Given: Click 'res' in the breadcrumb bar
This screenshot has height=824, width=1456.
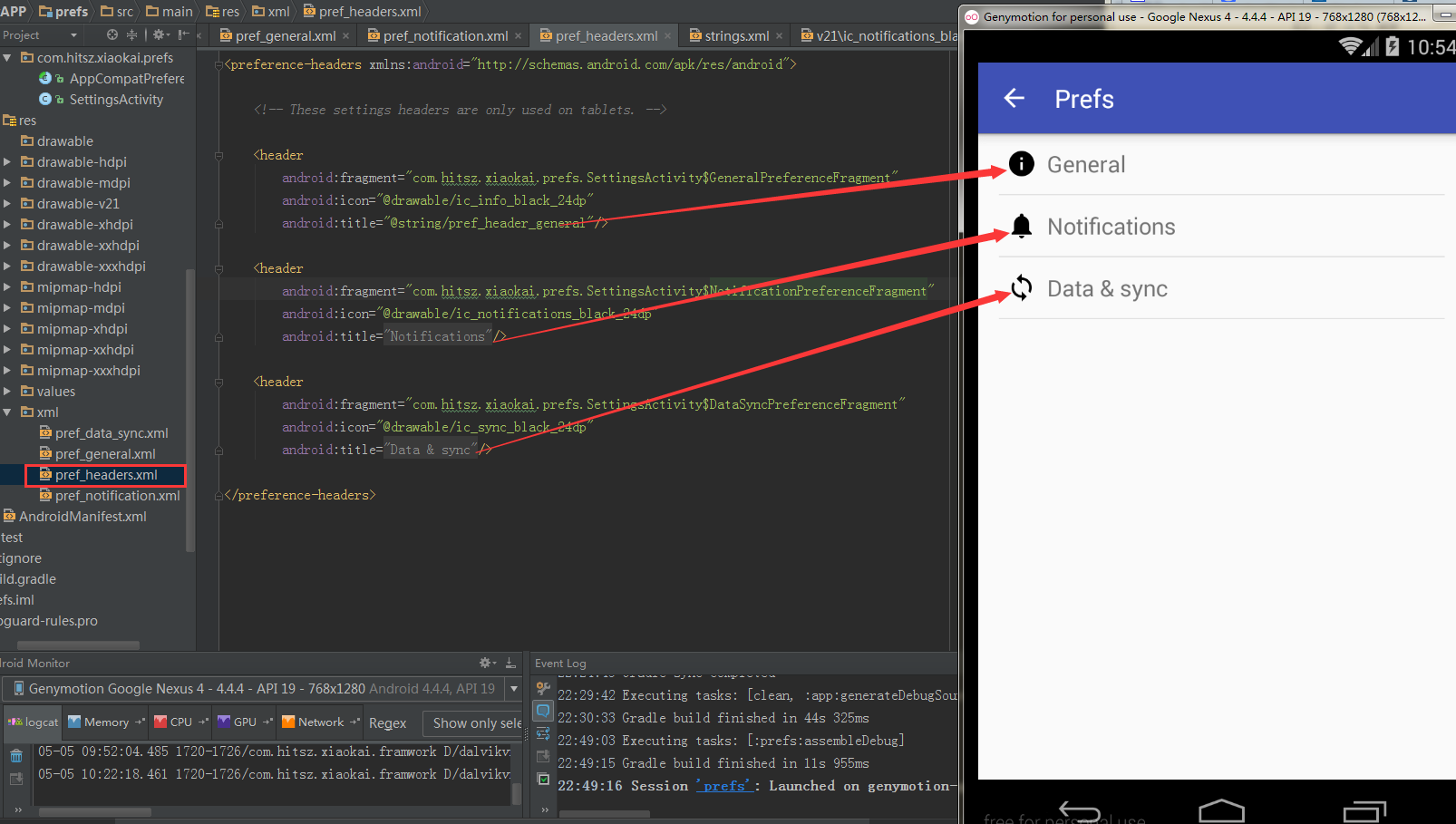Looking at the screenshot, I should (x=223, y=12).
